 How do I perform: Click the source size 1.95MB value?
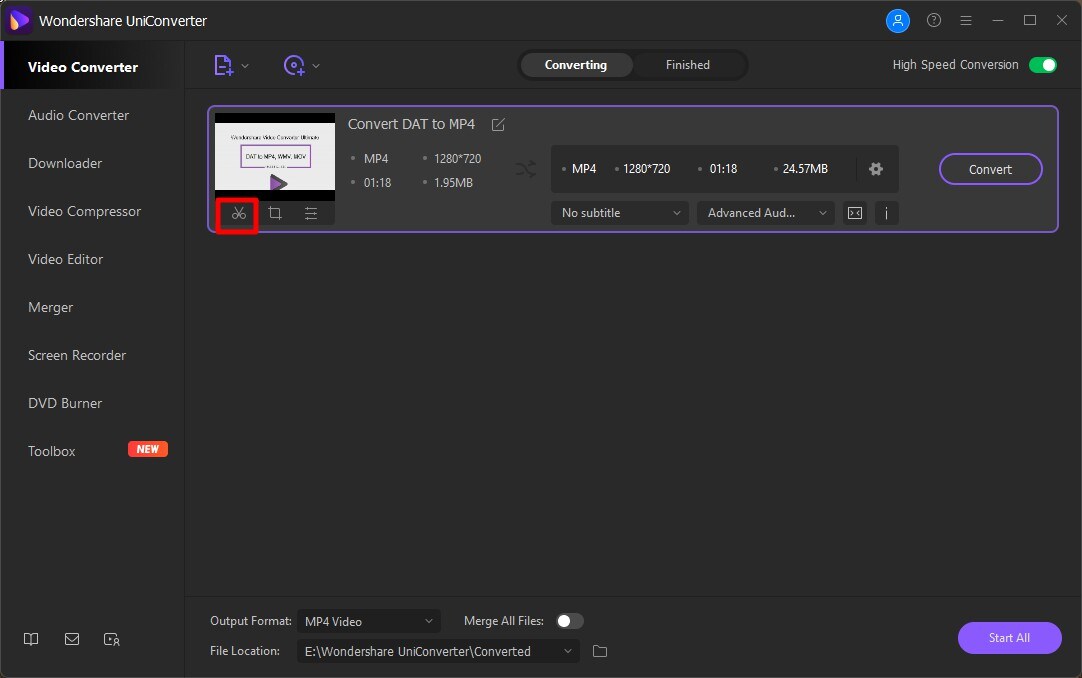[453, 183]
